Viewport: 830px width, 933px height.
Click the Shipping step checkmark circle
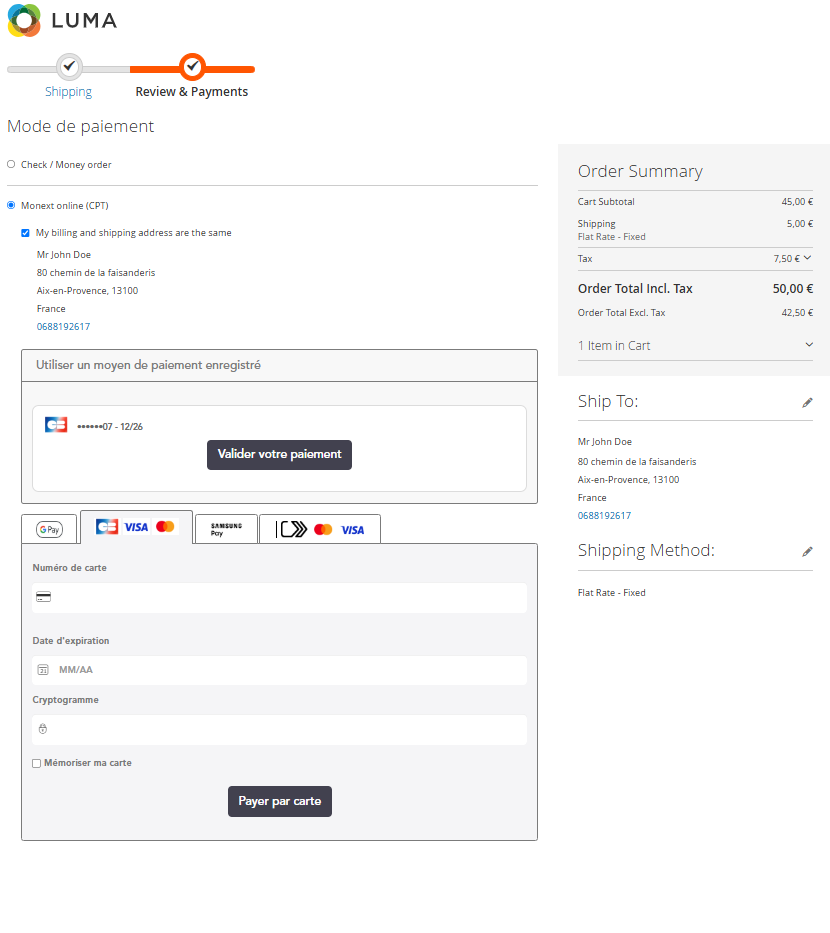pos(68,66)
